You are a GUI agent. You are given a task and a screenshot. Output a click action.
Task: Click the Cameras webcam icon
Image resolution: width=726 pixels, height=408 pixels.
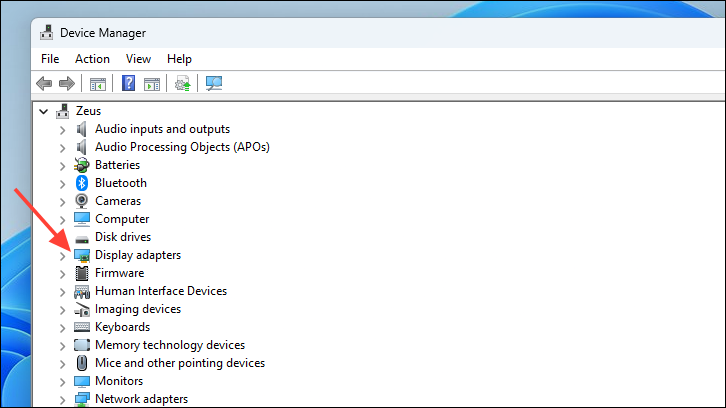click(81, 201)
